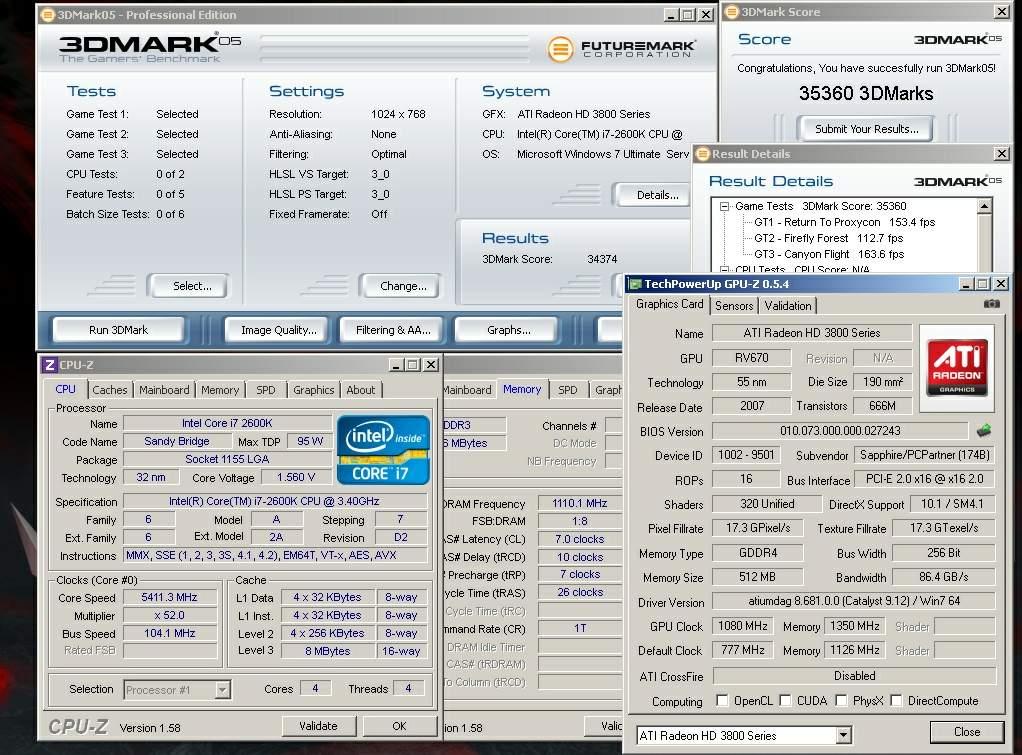
Task: Select the GT2 Firefly Forest row
Action: 828,238
